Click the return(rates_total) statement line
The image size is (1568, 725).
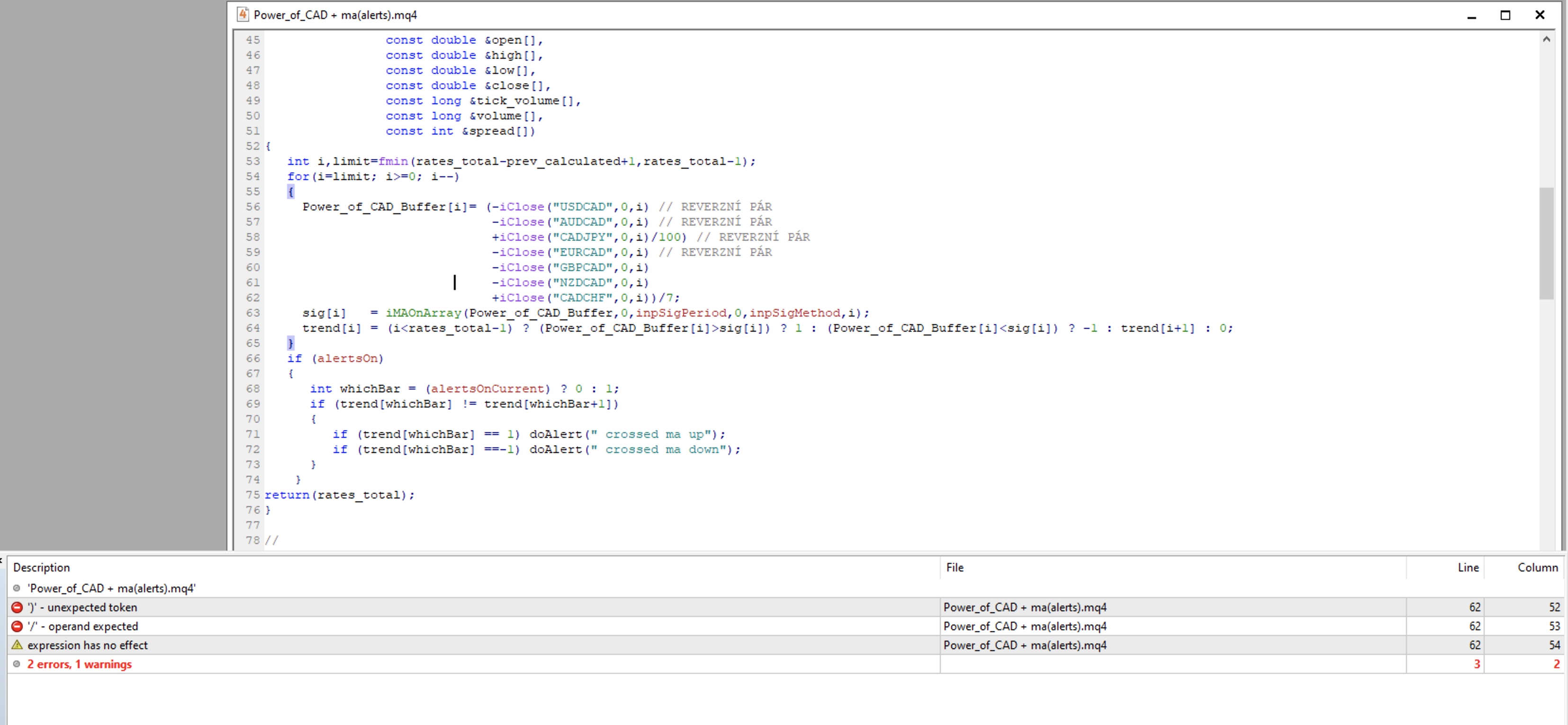point(339,495)
